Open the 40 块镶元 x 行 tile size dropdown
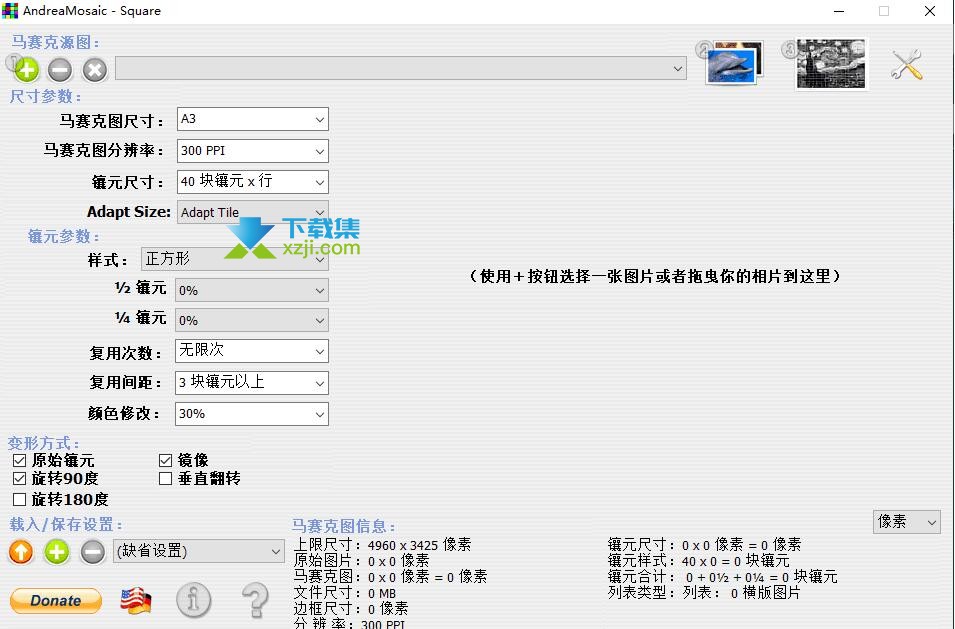The width and height of the screenshot is (955, 629). (253, 181)
